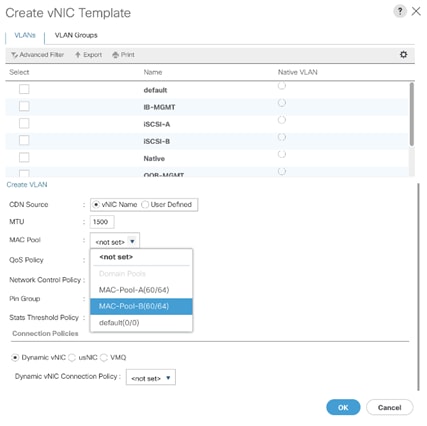
Task: Check the iSCSI-B VLAN checkbox
Action: [x=24, y=140]
